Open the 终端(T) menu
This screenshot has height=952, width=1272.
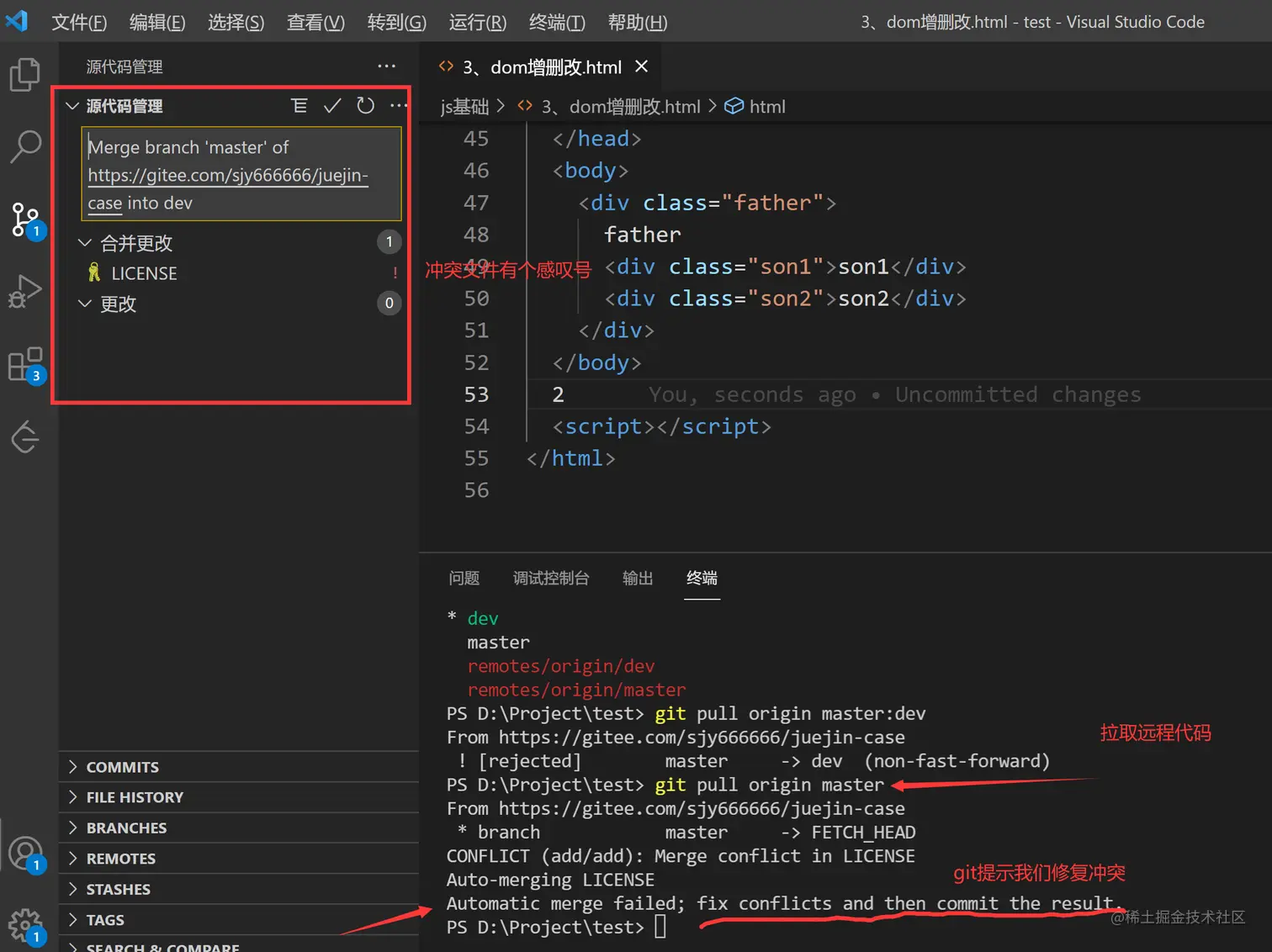pyautogui.click(x=557, y=22)
